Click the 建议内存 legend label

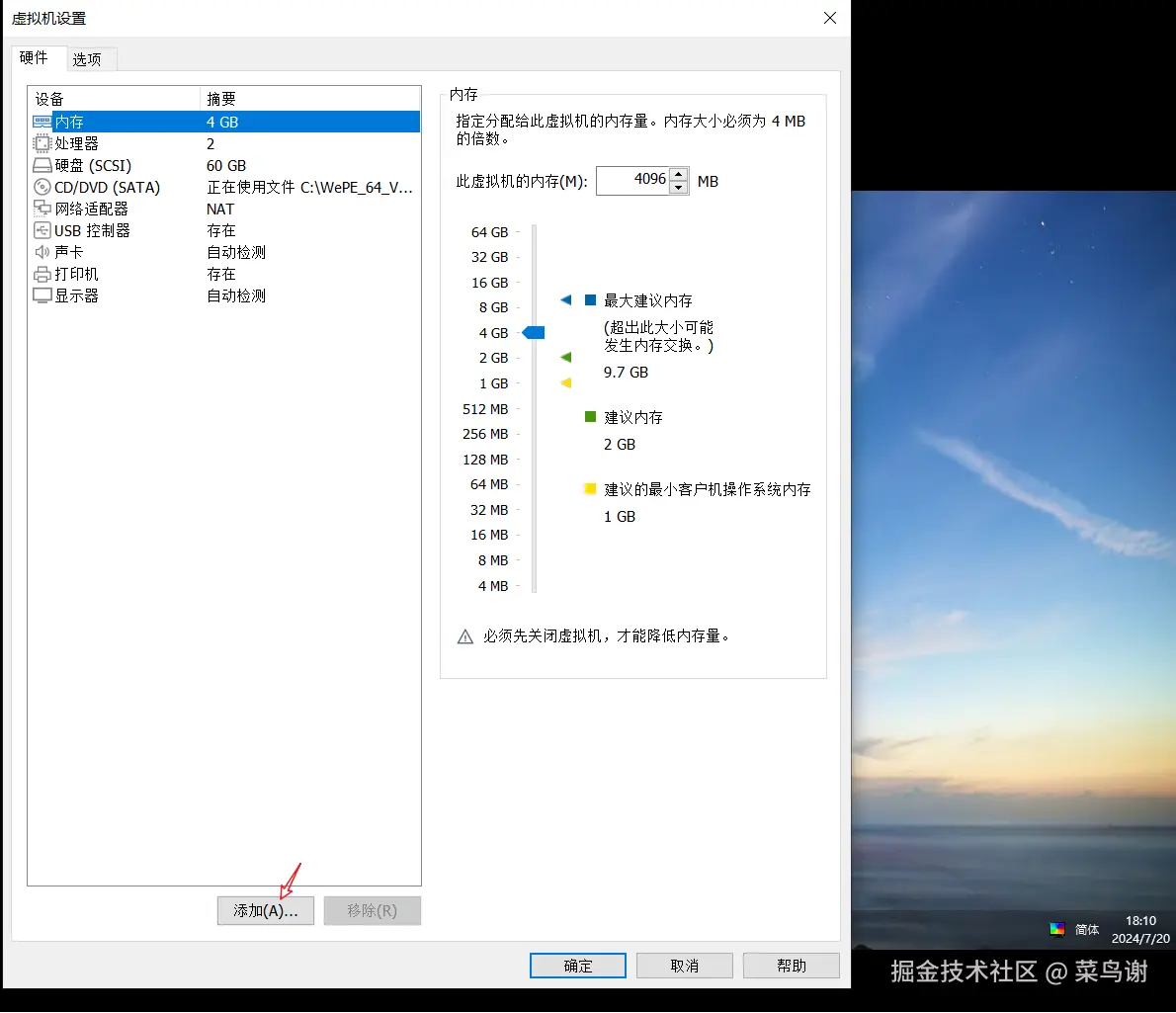633,417
